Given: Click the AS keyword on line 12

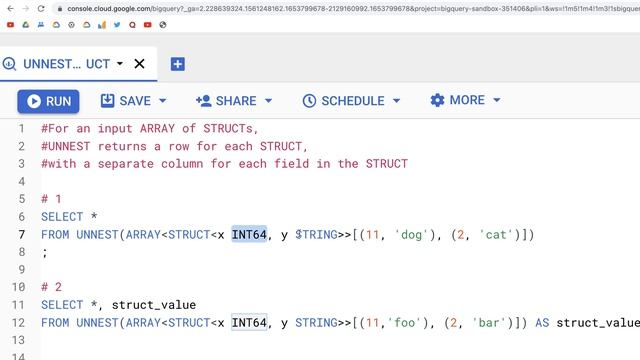Looking at the screenshot, I should 542,323.
